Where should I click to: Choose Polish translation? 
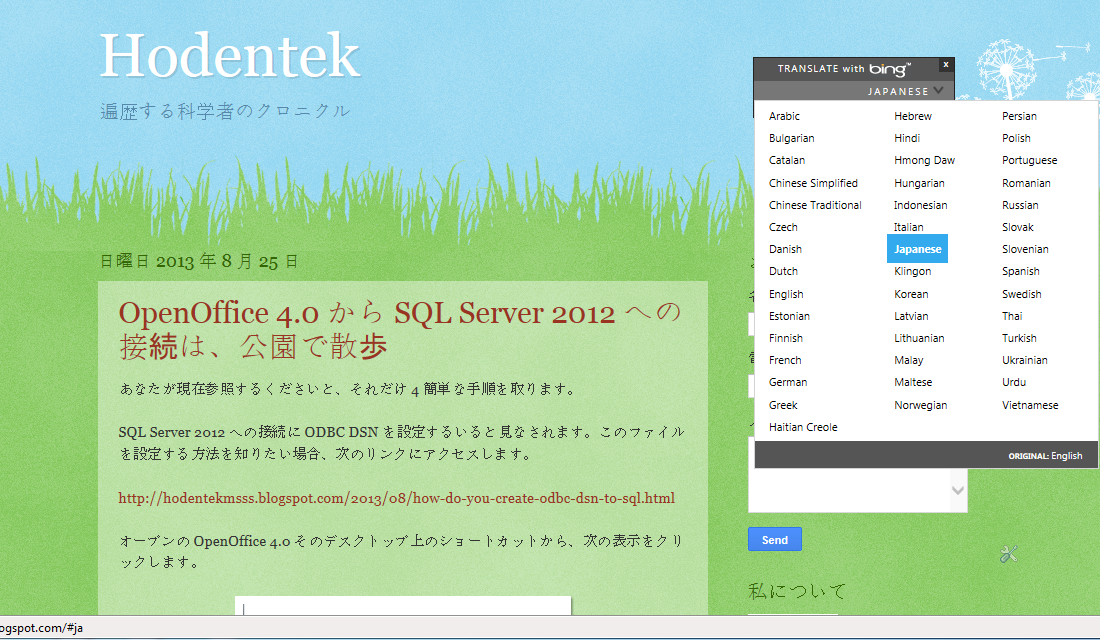[x=1017, y=138]
